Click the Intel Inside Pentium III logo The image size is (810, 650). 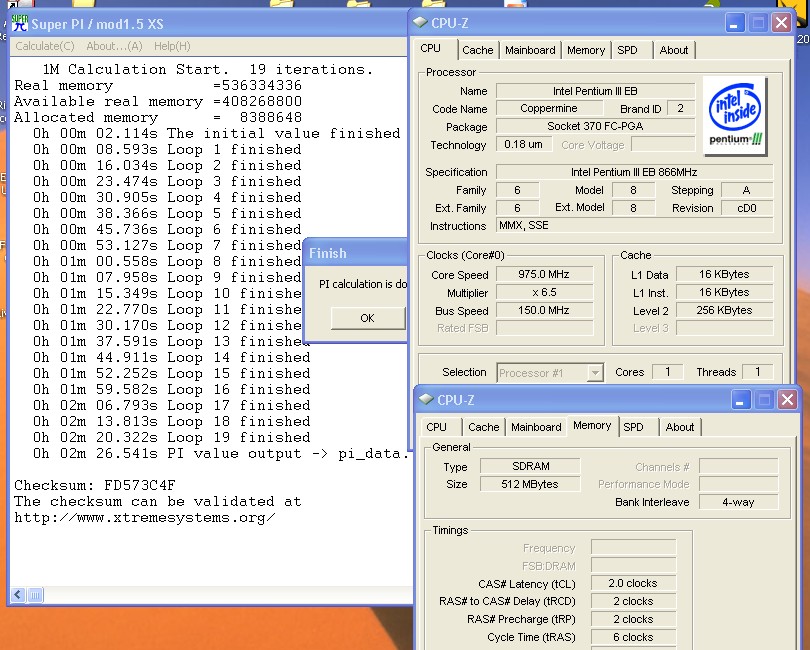(735, 116)
